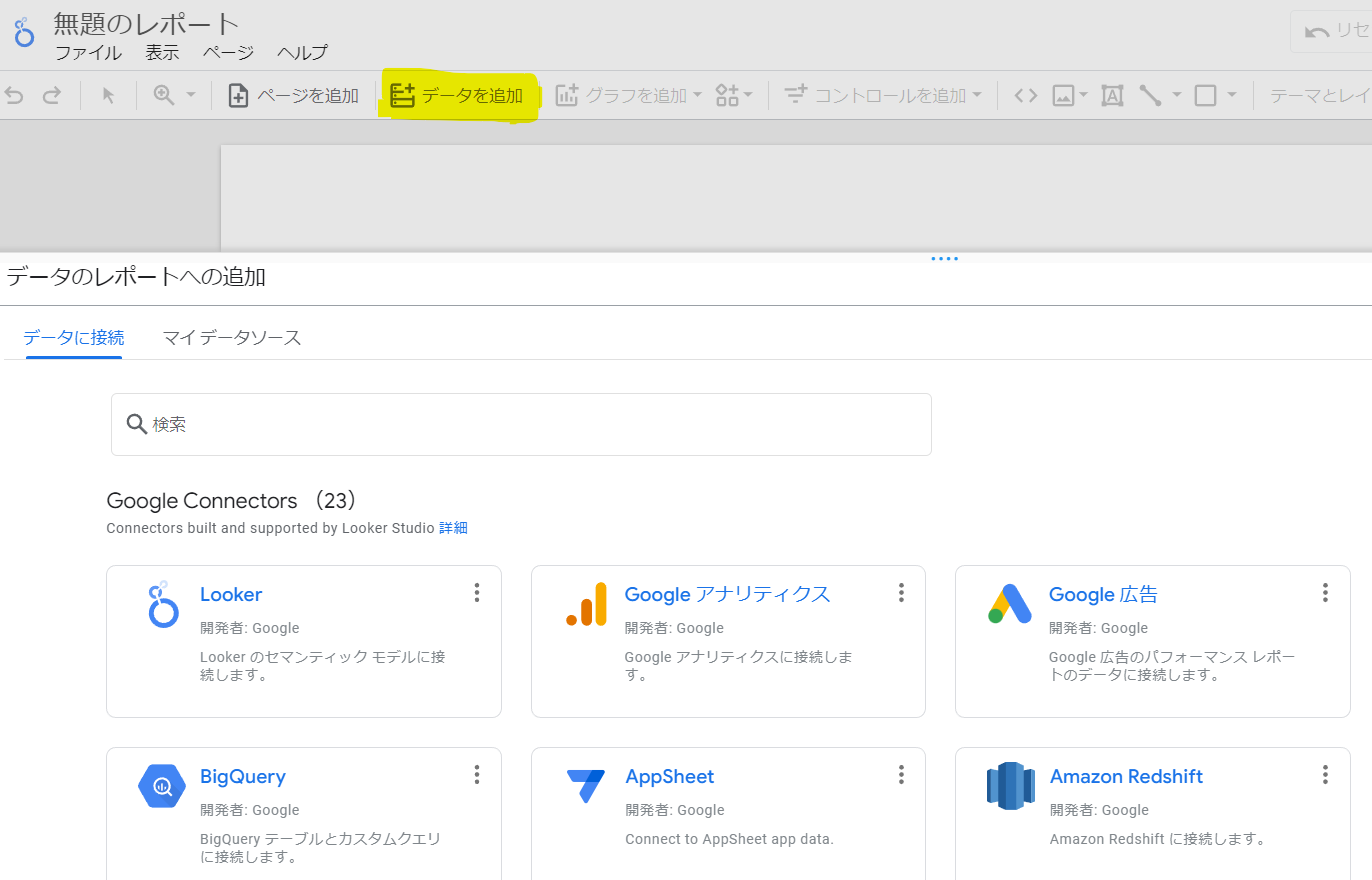Select the text box tool
1372x880 pixels.
coord(1112,95)
